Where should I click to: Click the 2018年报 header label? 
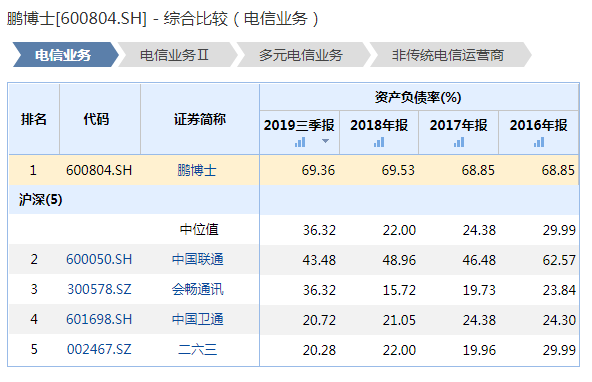(x=379, y=125)
